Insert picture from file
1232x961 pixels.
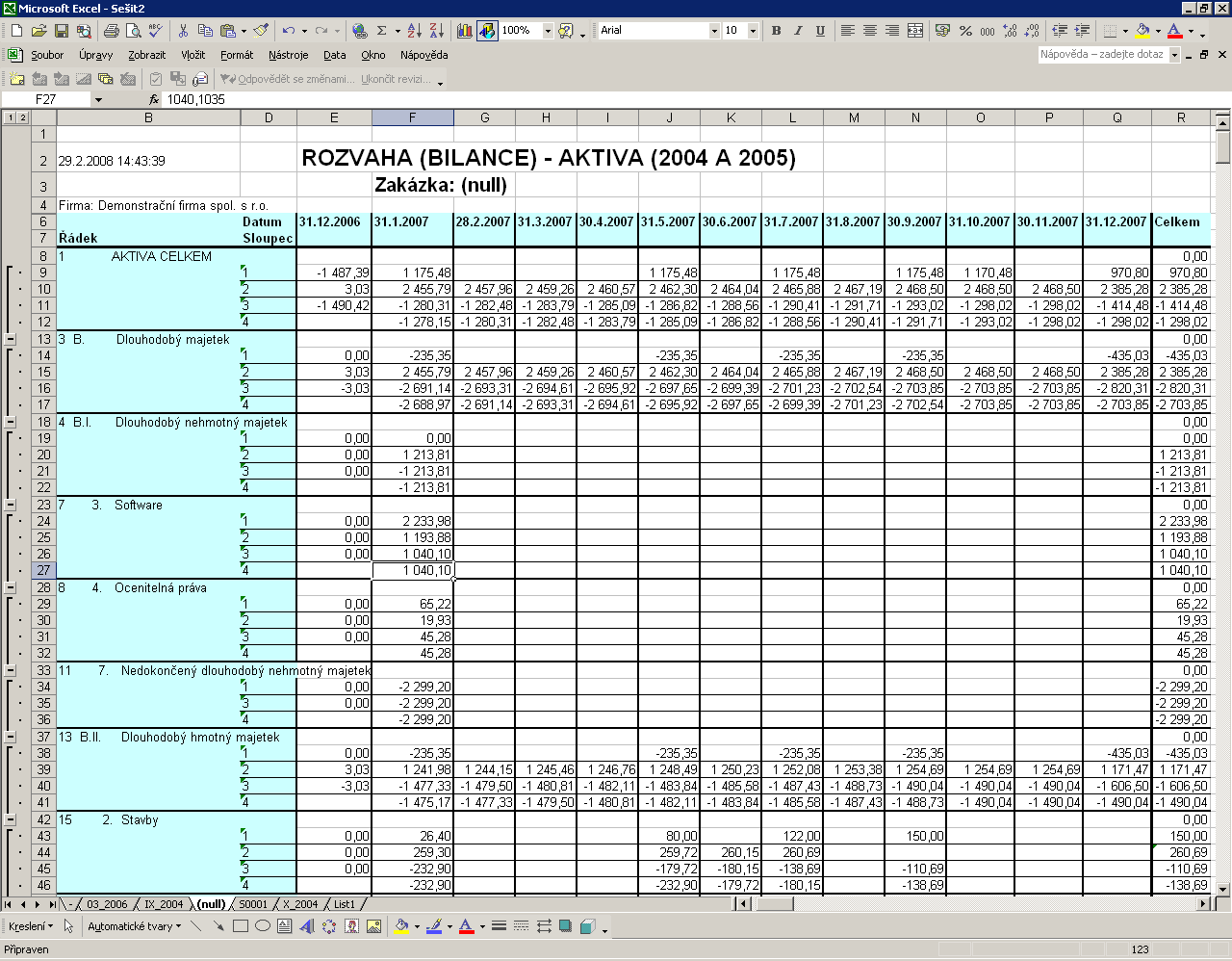[x=373, y=926]
